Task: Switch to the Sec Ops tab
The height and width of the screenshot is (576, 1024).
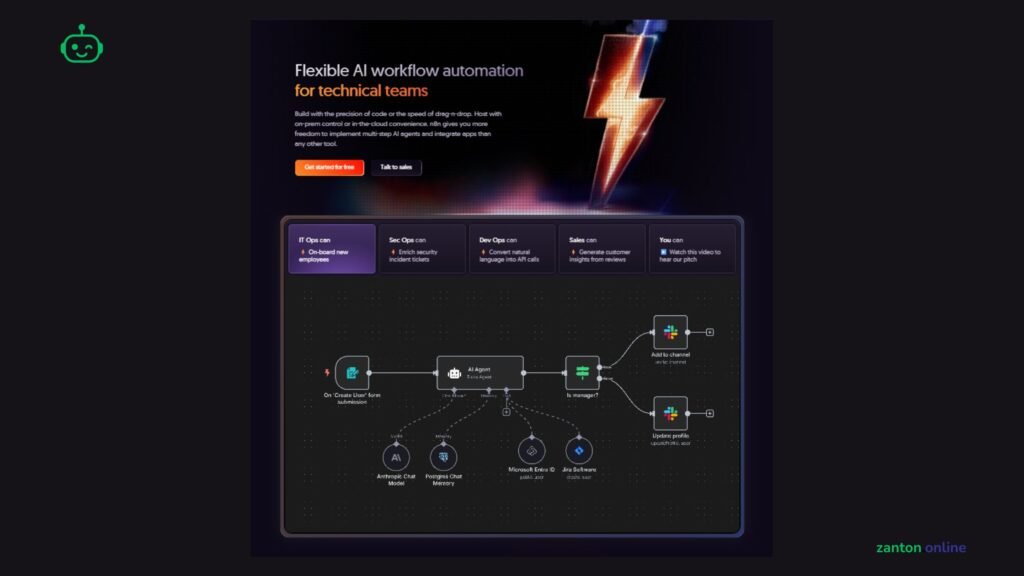Action: 422,249
